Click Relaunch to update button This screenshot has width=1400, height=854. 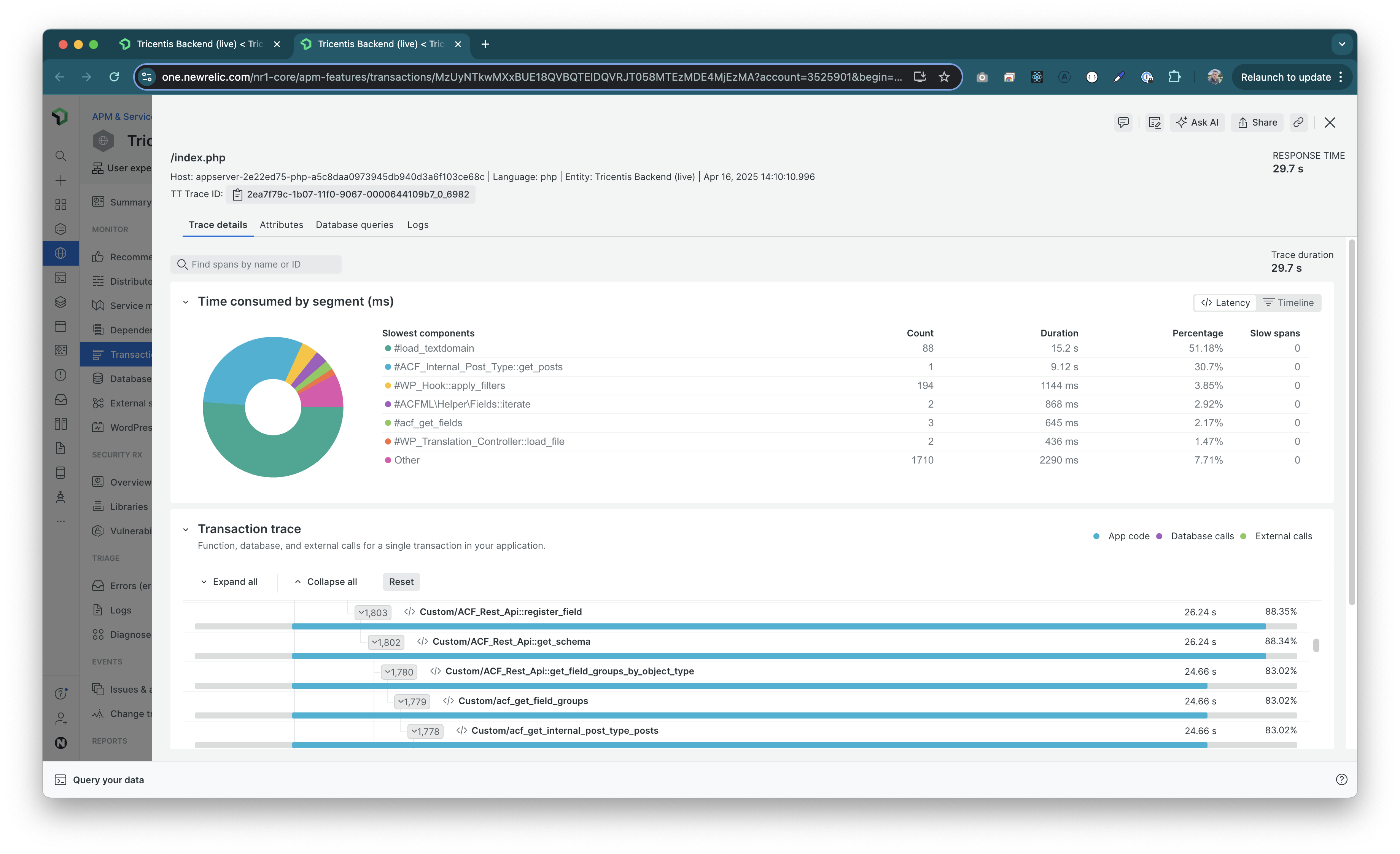click(x=1291, y=77)
